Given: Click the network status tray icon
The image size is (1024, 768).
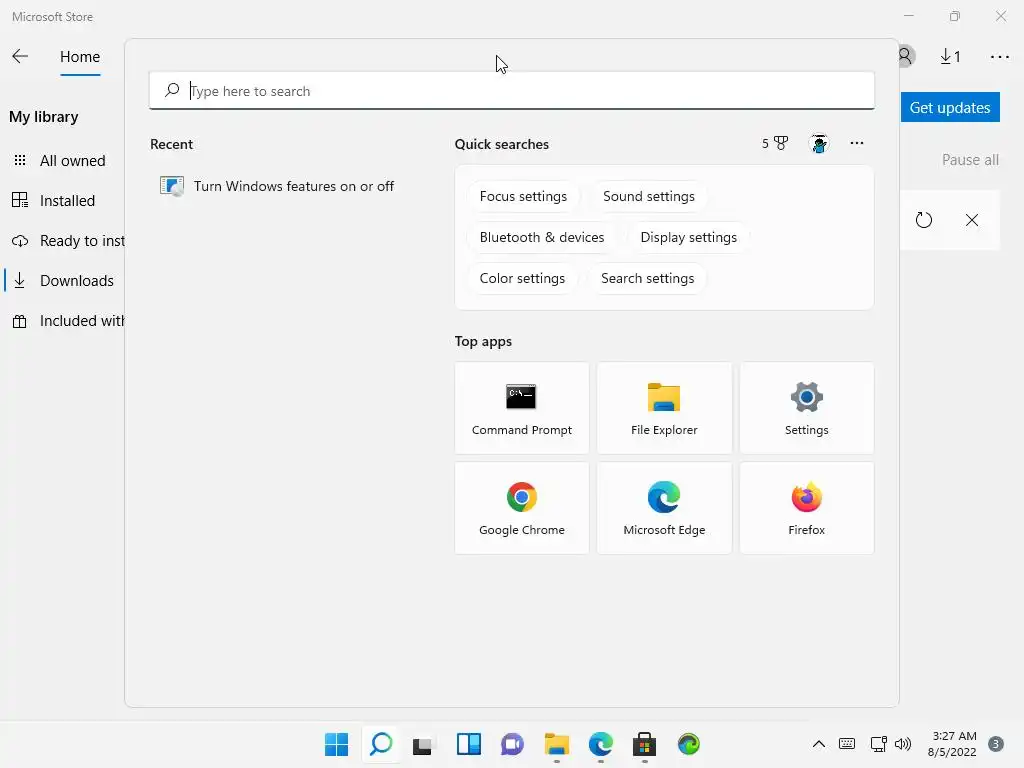Looking at the screenshot, I should 878,744.
